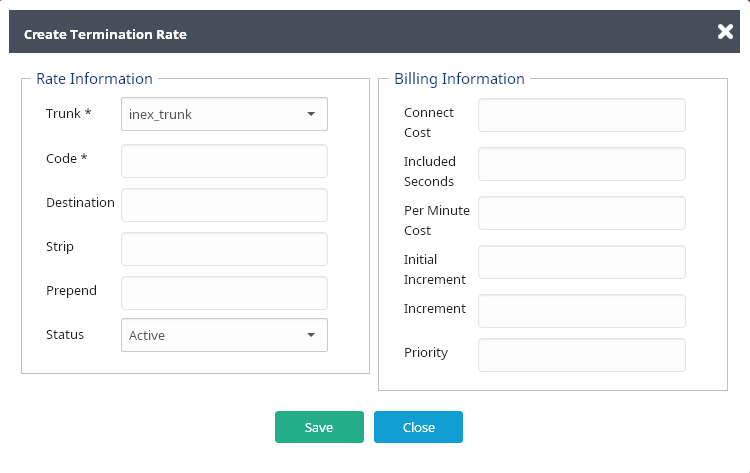Open the Status dropdown showing Active
This screenshot has width=750, height=473.
coord(224,335)
